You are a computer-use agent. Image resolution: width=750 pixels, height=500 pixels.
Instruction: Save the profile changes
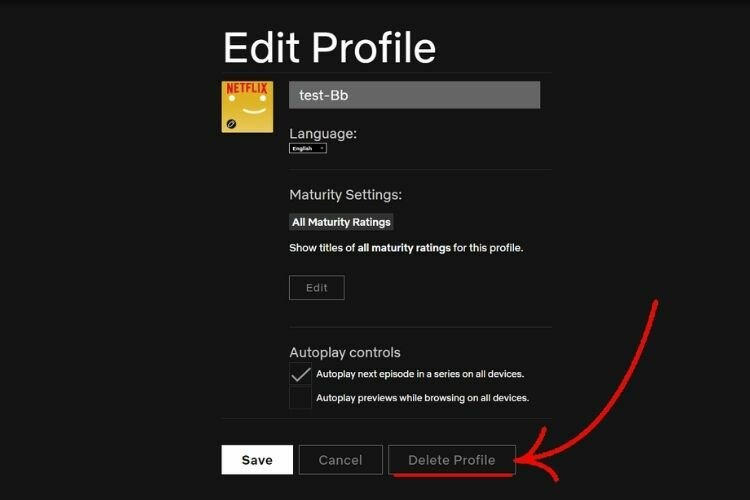pyautogui.click(x=257, y=460)
